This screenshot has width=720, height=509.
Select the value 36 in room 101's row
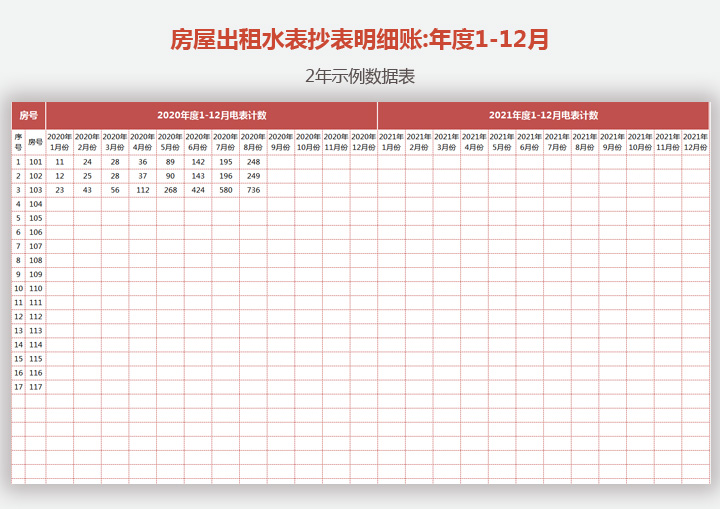pyautogui.click(x=143, y=162)
